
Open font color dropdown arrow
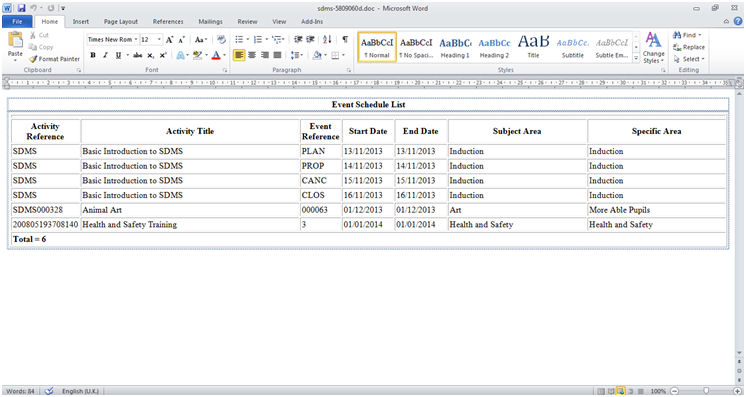[x=224, y=55]
